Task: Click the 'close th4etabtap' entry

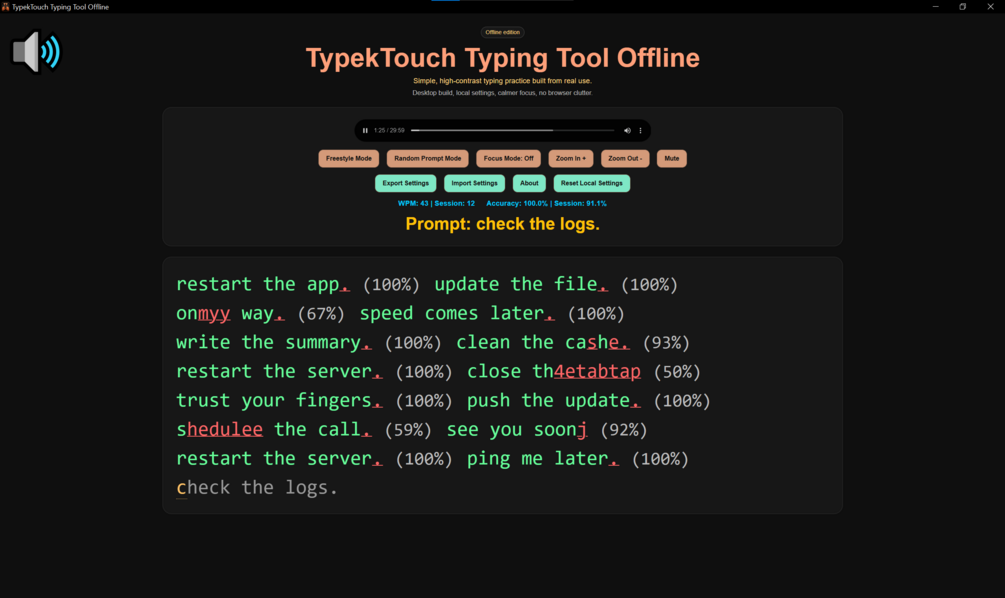Action: [x=554, y=371]
